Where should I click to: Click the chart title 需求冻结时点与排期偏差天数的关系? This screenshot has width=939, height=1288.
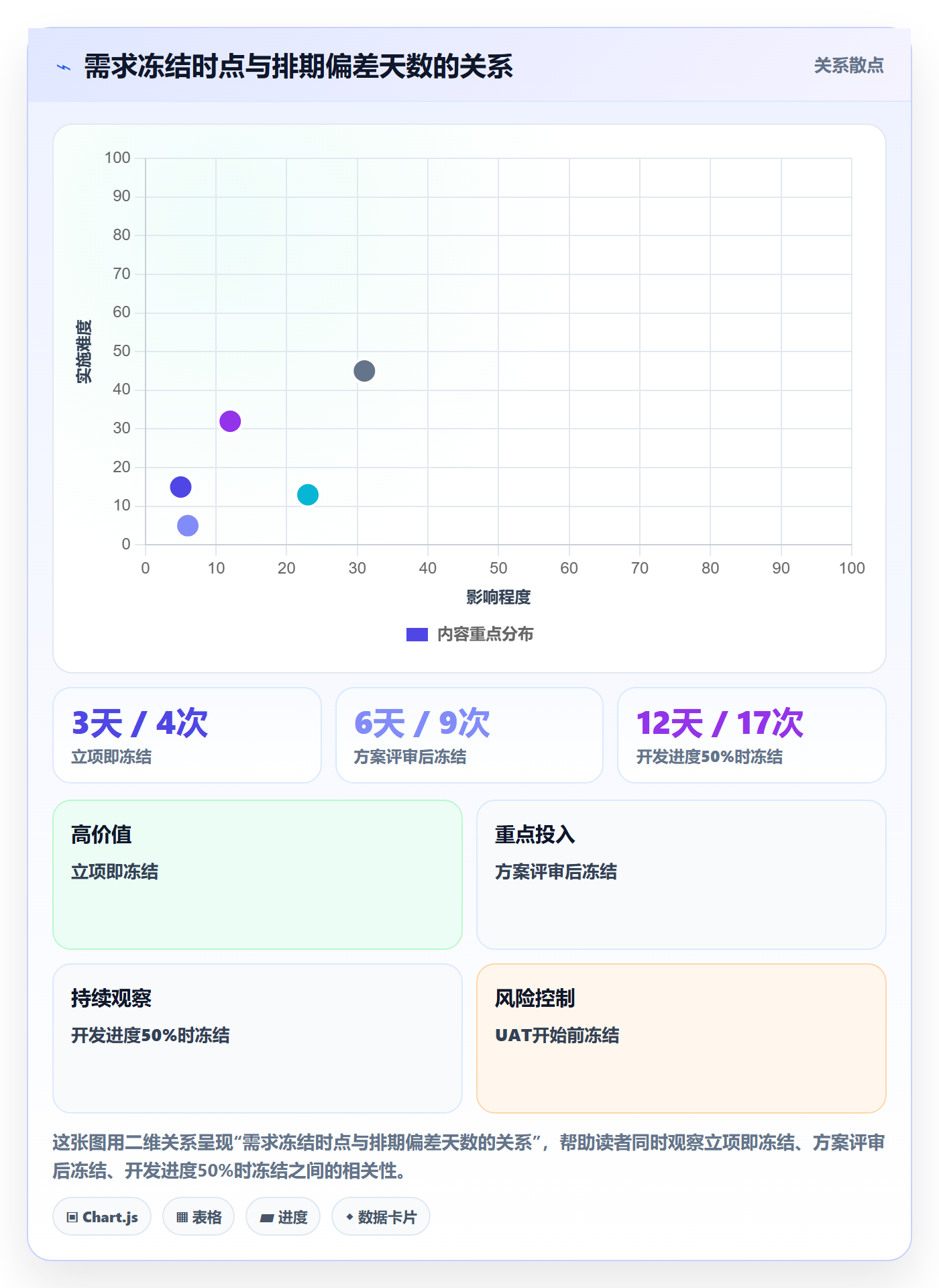[x=298, y=66]
